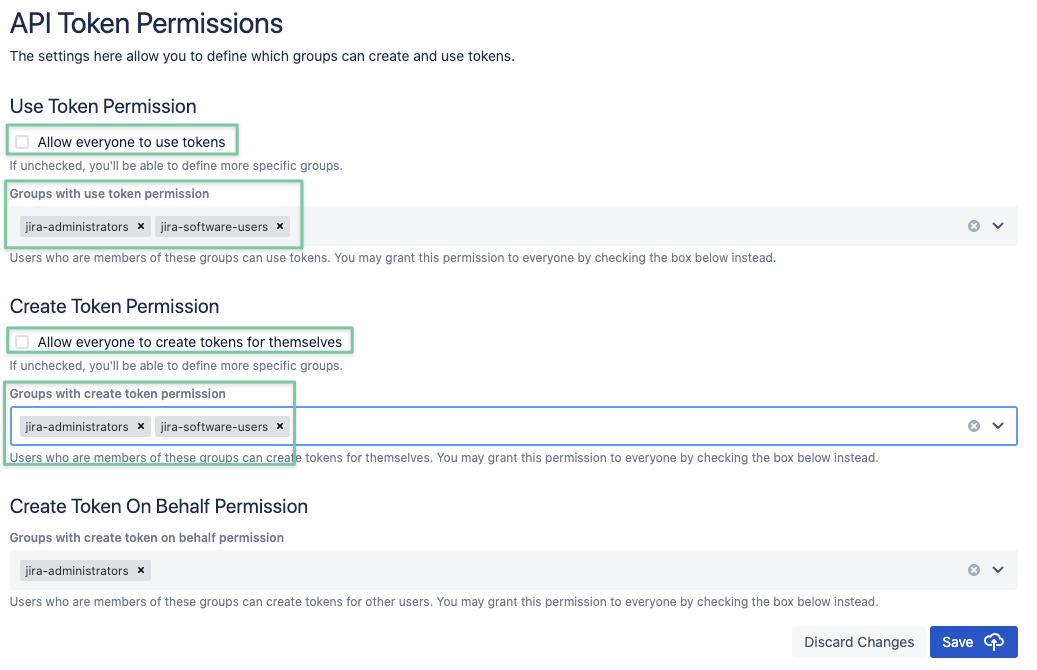The image size is (1037, 670).
Task: Remove jira-administrators from use token groups
Action: pos(141,226)
